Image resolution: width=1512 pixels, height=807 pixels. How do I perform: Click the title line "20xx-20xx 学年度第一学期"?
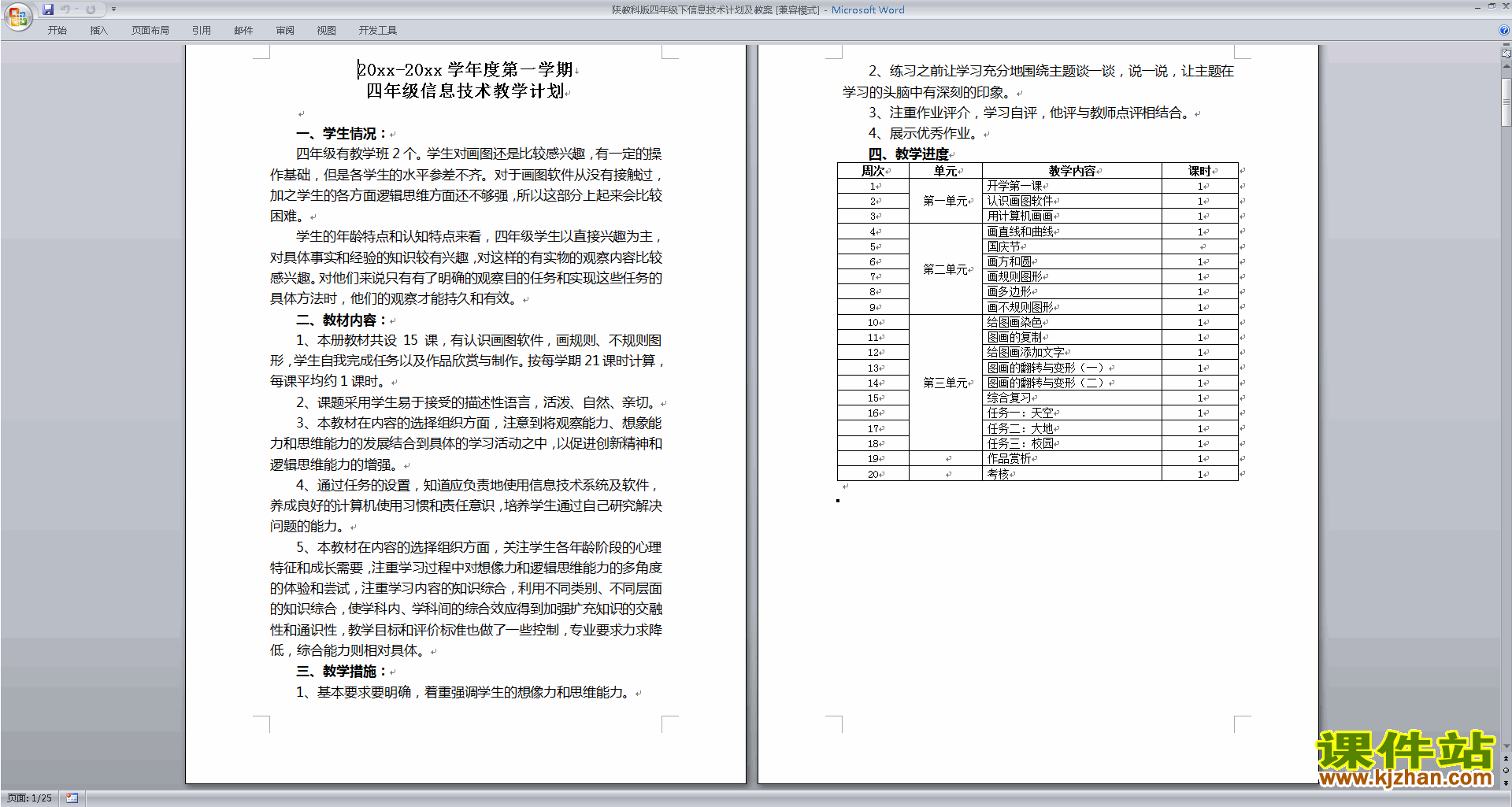pyautogui.click(x=465, y=70)
